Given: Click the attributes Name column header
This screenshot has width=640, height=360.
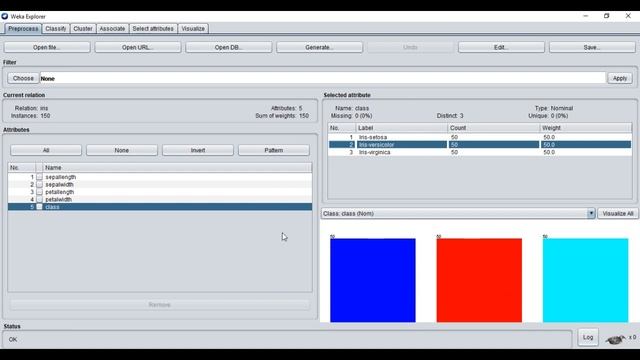Looking at the screenshot, I should coord(177,168).
